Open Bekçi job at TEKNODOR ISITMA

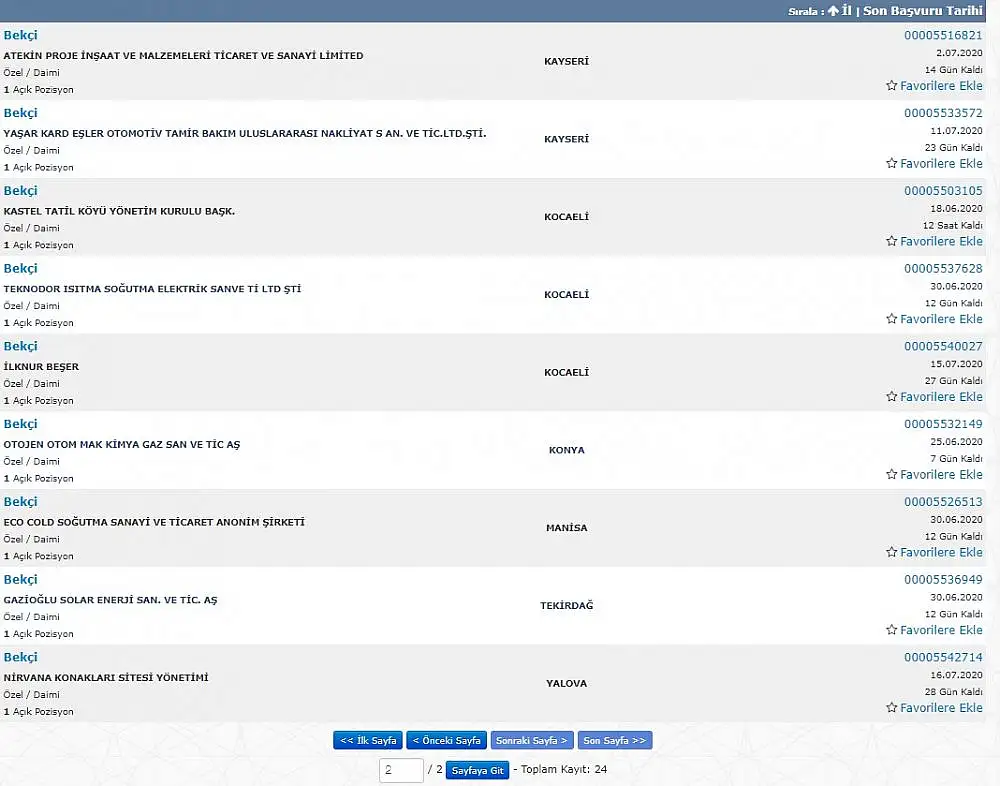[x=20, y=269]
